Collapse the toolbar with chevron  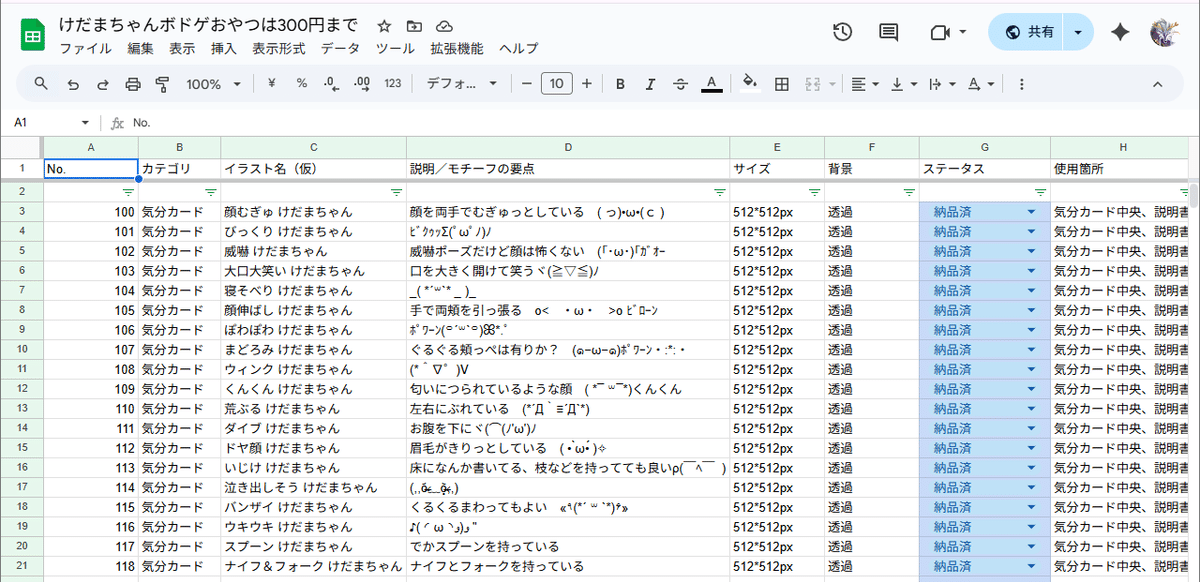1158,84
